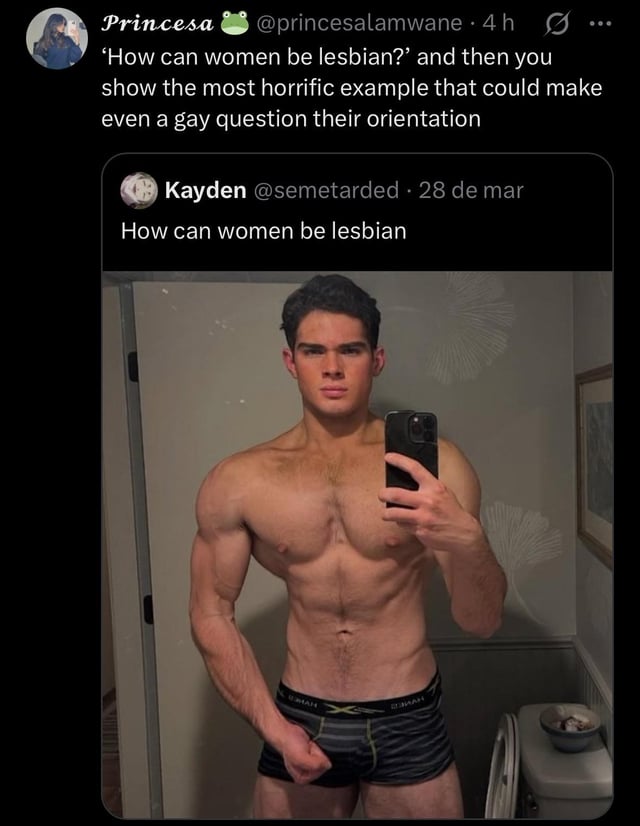This screenshot has height=826, width=640.
Task: Open the three-dot more options menu
Action: tap(600, 24)
